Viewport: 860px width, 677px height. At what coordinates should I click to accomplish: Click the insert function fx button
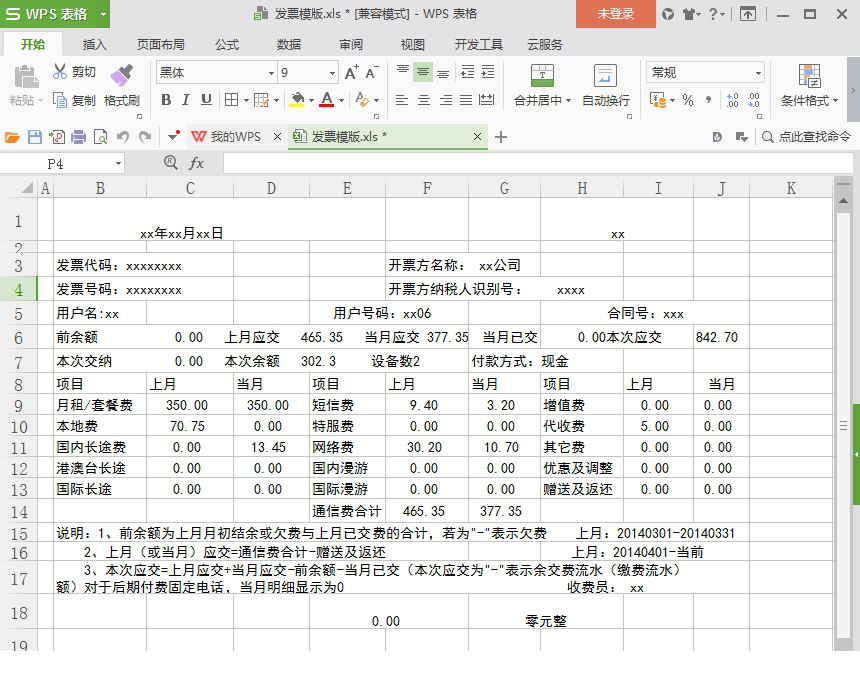[x=196, y=163]
